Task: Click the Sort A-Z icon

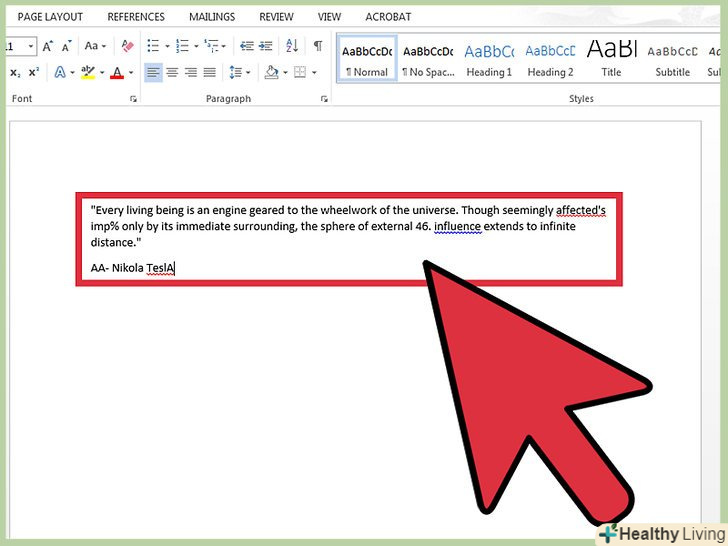Action: coord(292,46)
